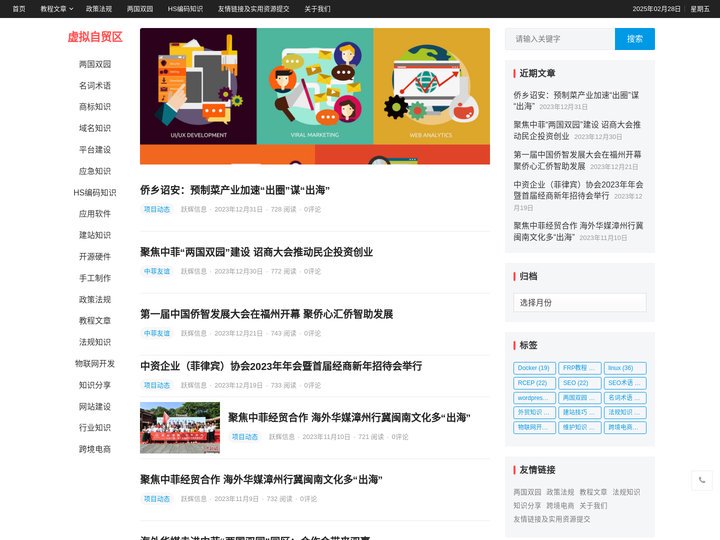The image size is (720, 540).
Task: Open 友情链接及实用资源提交 under 友情链接 panel
Action: pos(551,519)
